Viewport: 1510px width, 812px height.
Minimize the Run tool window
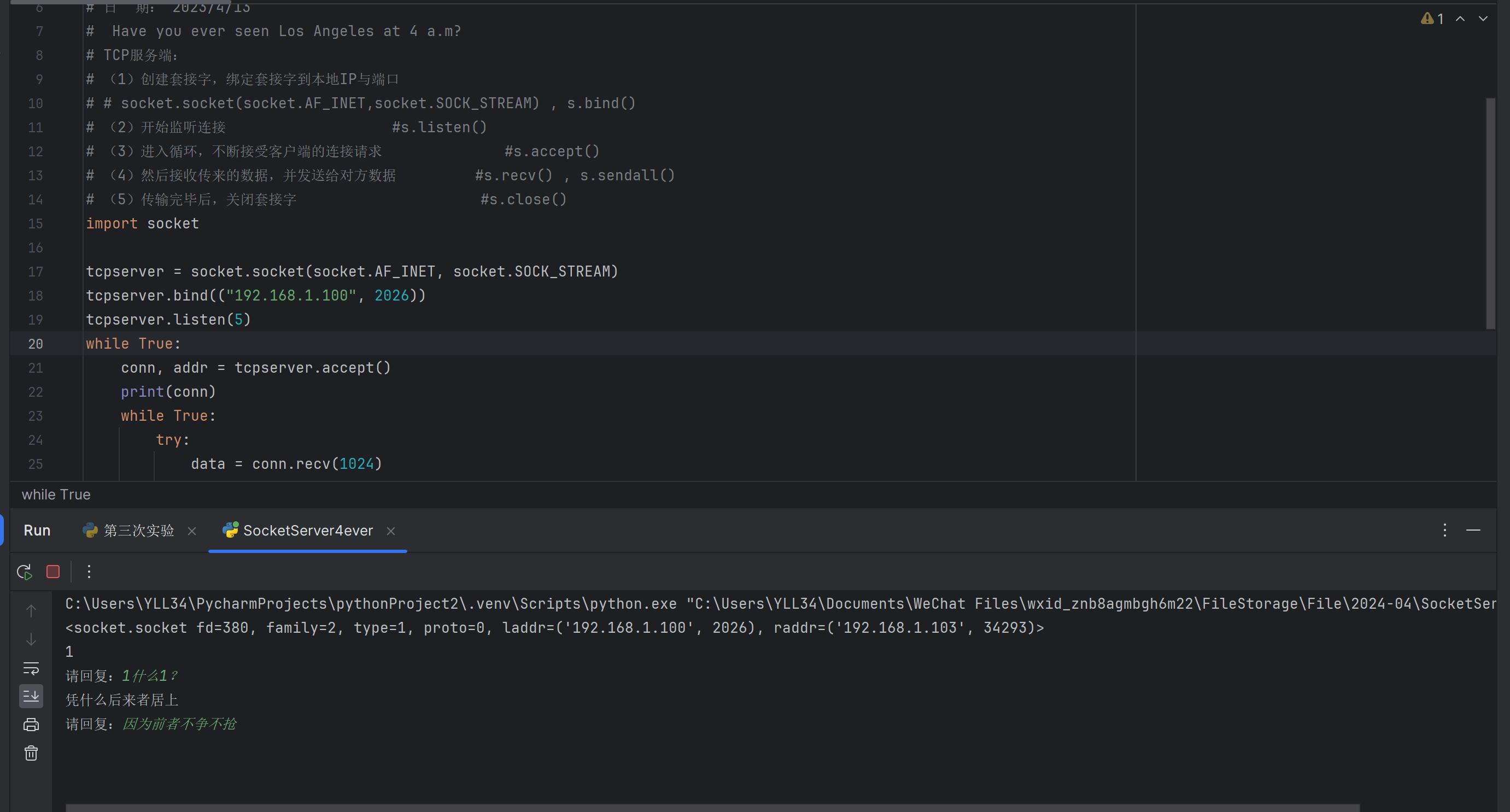pos(1473,530)
